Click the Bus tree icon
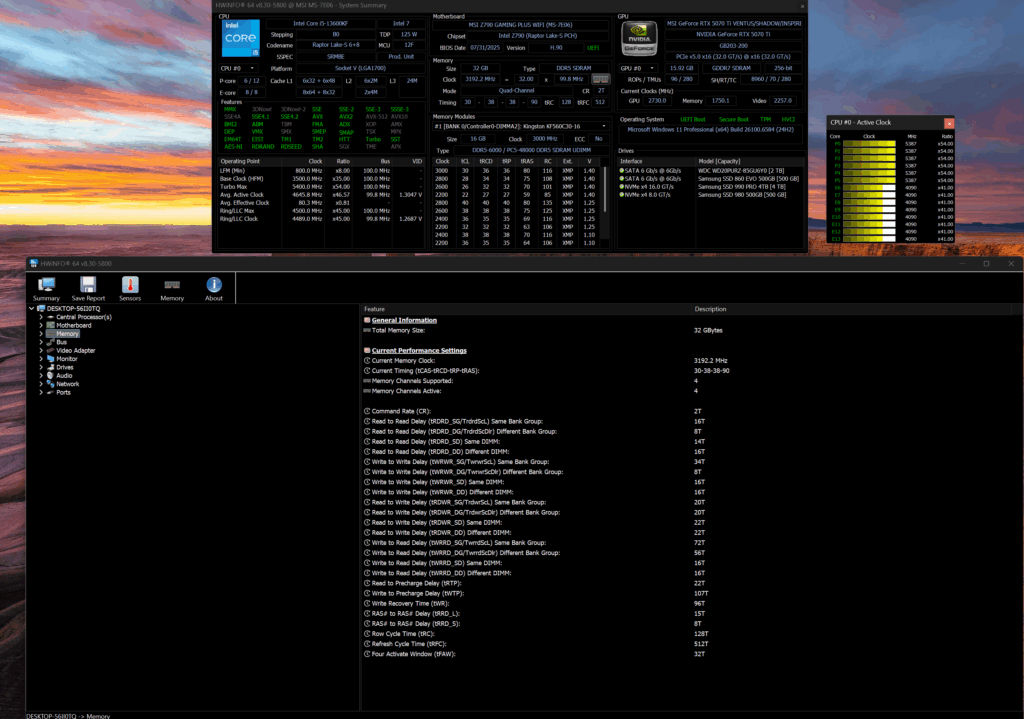1024x719 pixels. tap(50, 342)
